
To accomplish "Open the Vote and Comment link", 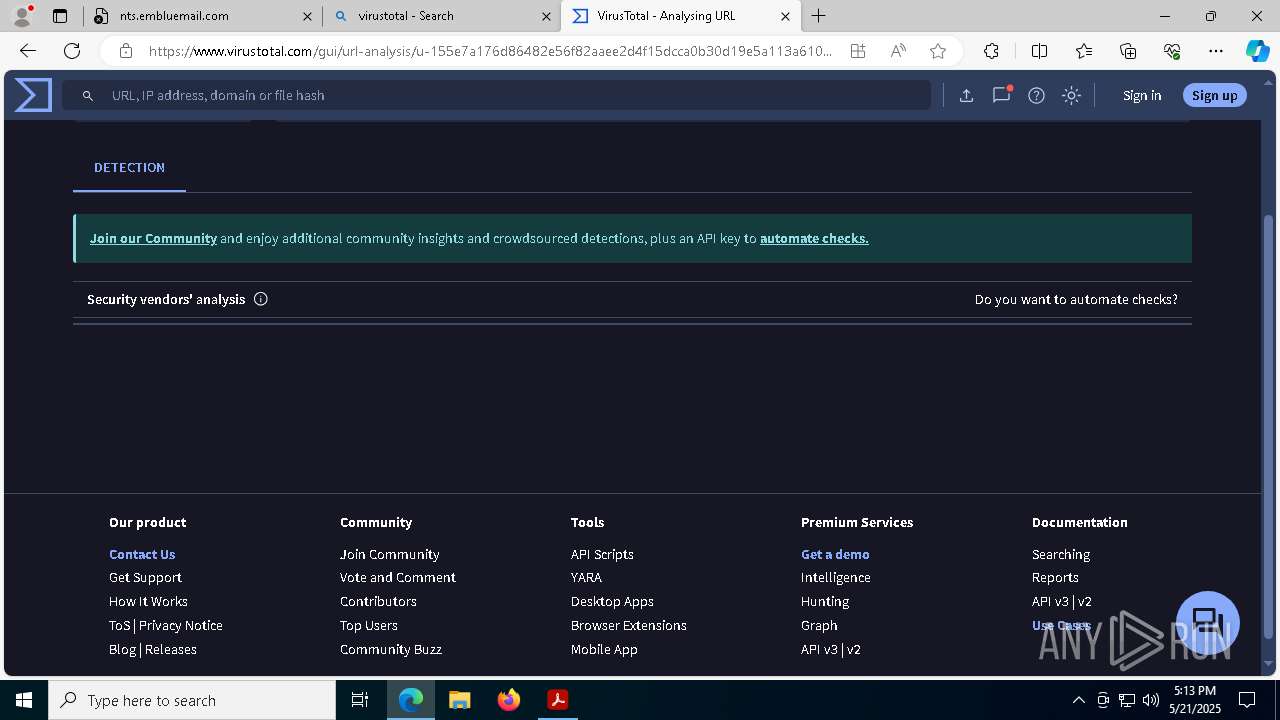I will pyautogui.click(x=398, y=577).
